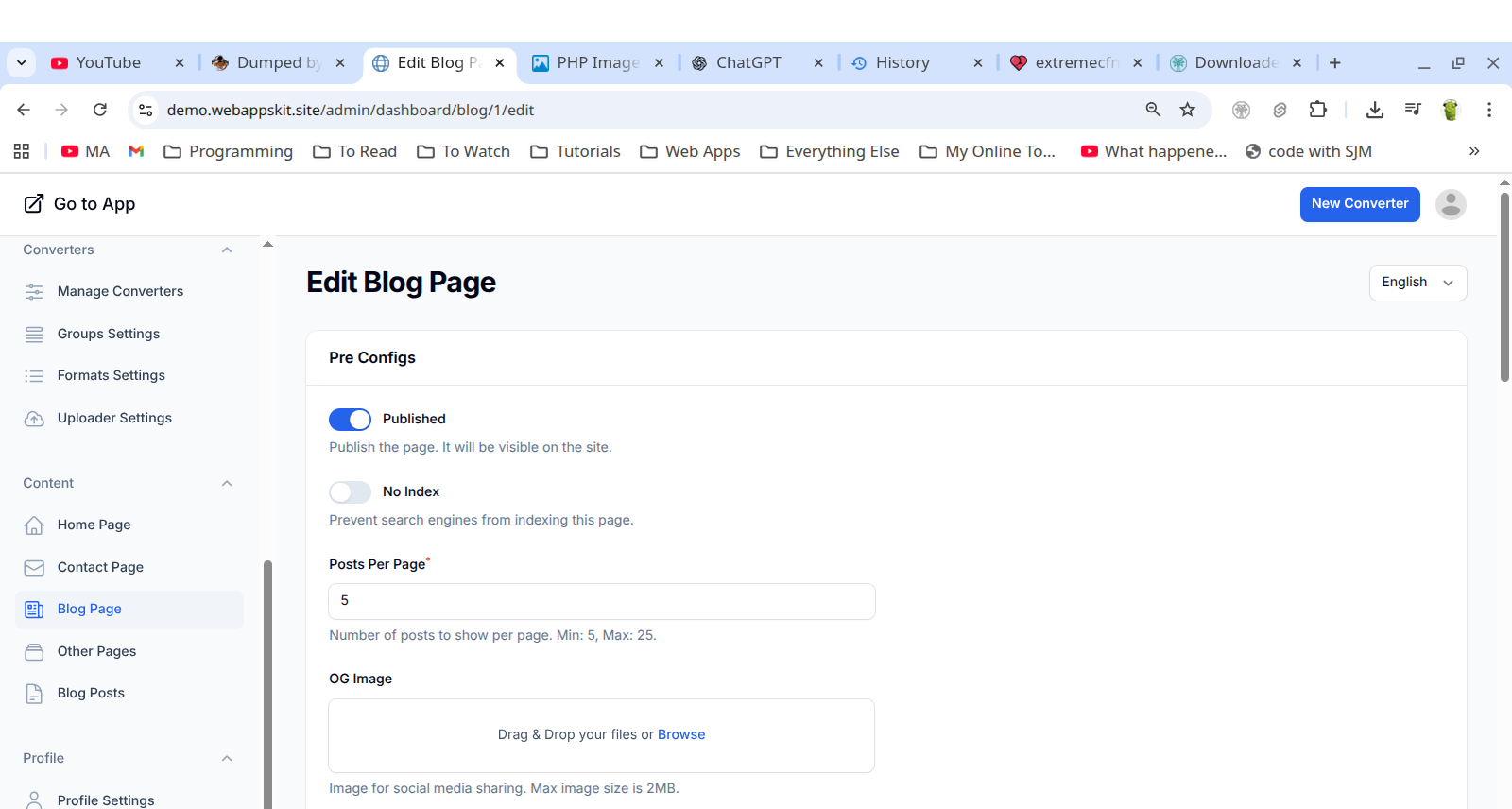The image size is (1512, 809).
Task: Click the Posts Per Page input field
Action: 601,602
